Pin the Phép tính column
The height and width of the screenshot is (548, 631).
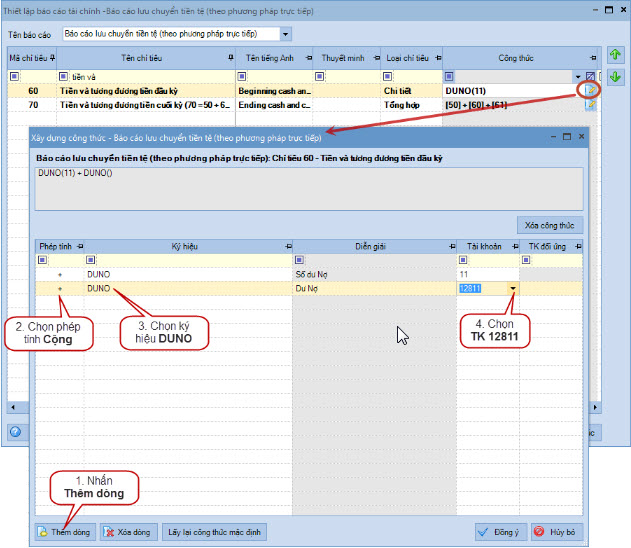point(80,246)
